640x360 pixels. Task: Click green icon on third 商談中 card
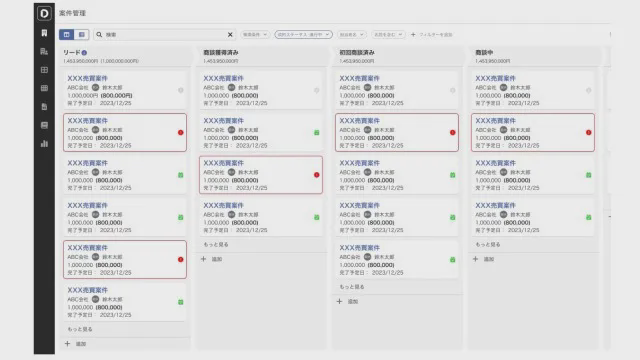588,175
